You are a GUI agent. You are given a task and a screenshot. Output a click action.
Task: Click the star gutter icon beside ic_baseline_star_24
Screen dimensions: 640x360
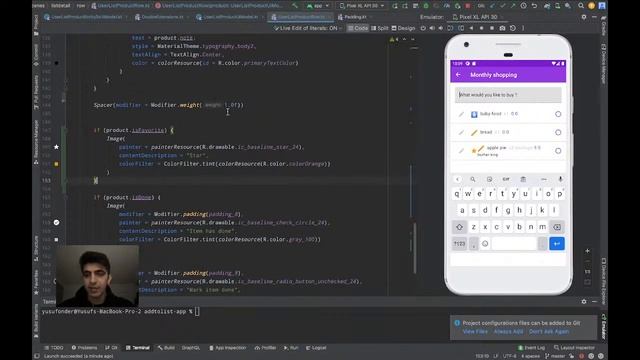(x=56, y=147)
